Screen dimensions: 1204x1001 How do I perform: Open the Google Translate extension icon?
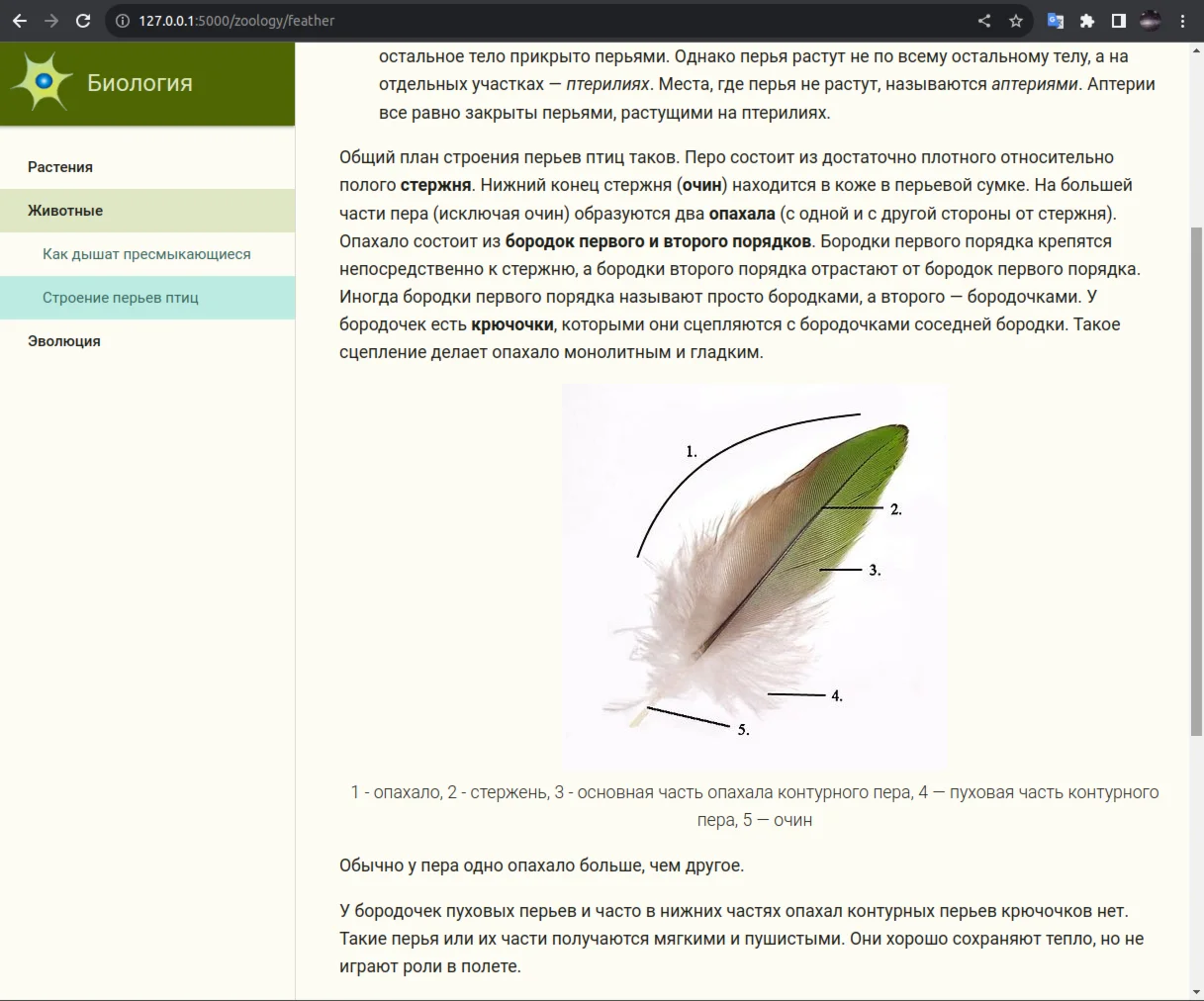pos(1056,21)
